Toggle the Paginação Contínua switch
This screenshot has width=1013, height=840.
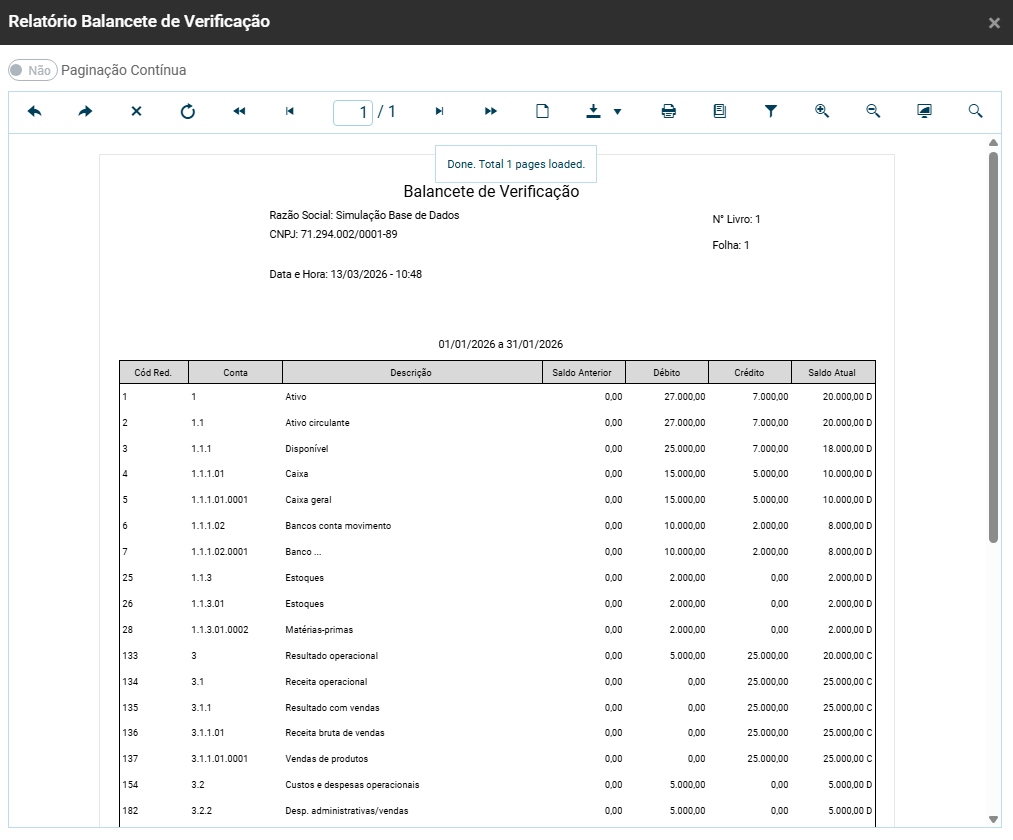pyautogui.click(x=32, y=71)
